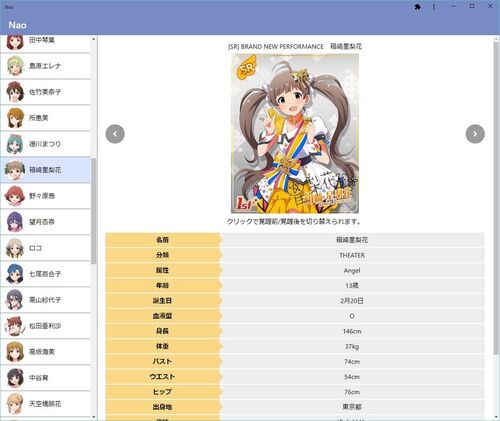Click the 出身地 label cell

pos(163,407)
